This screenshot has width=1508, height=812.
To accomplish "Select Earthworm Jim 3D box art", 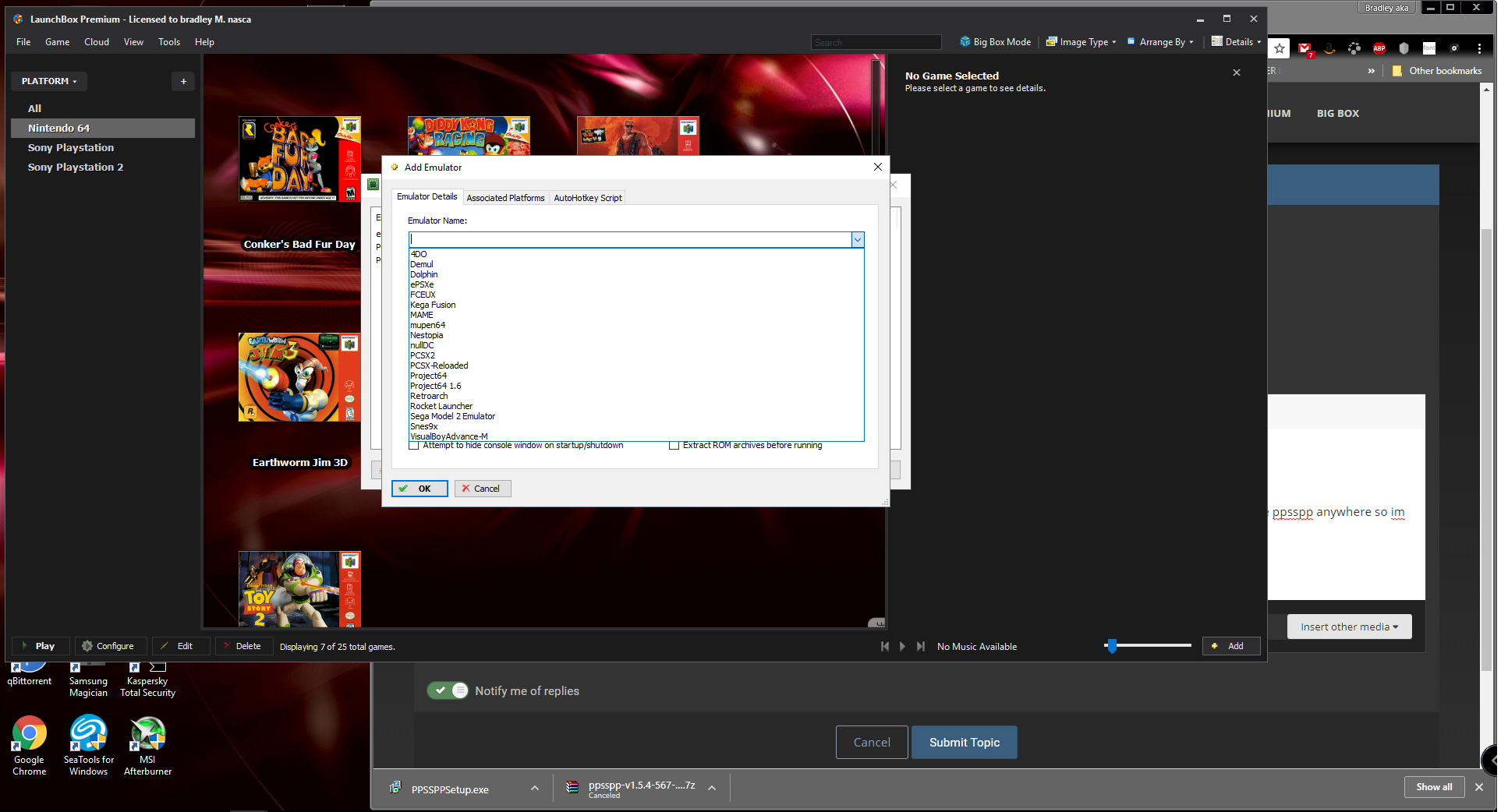I will (299, 377).
